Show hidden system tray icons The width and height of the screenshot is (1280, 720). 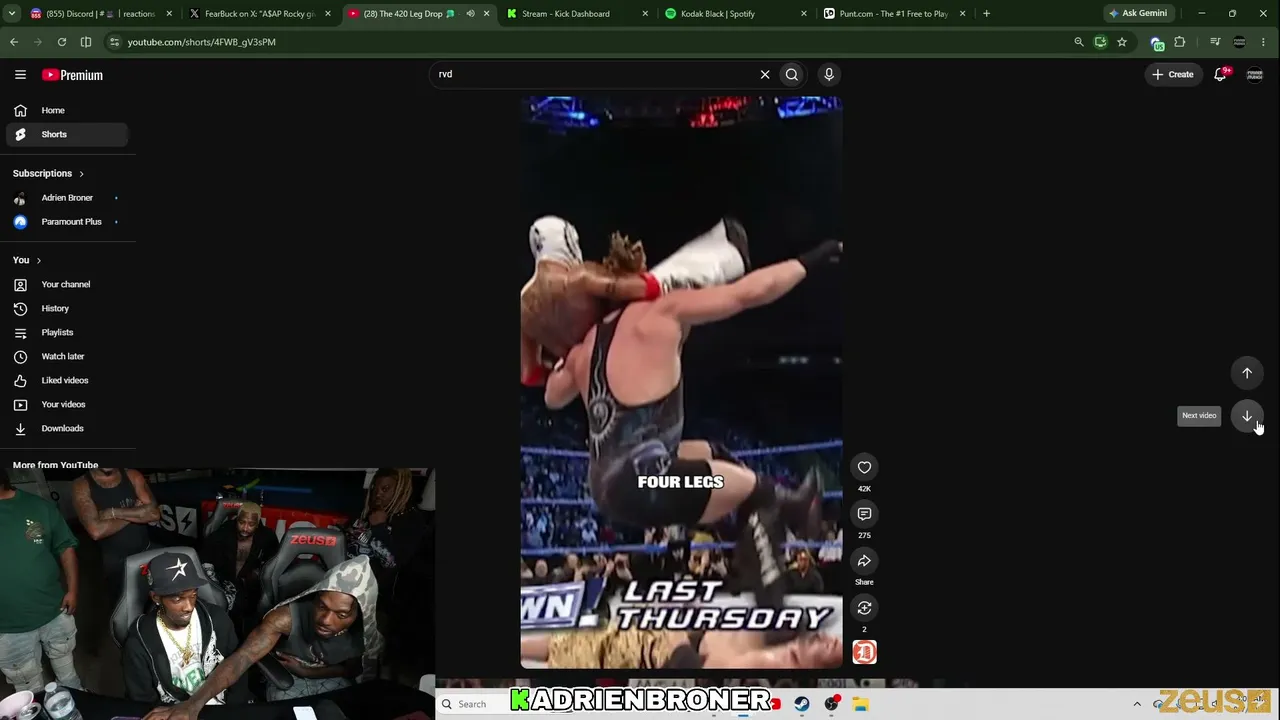click(x=1137, y=704)
